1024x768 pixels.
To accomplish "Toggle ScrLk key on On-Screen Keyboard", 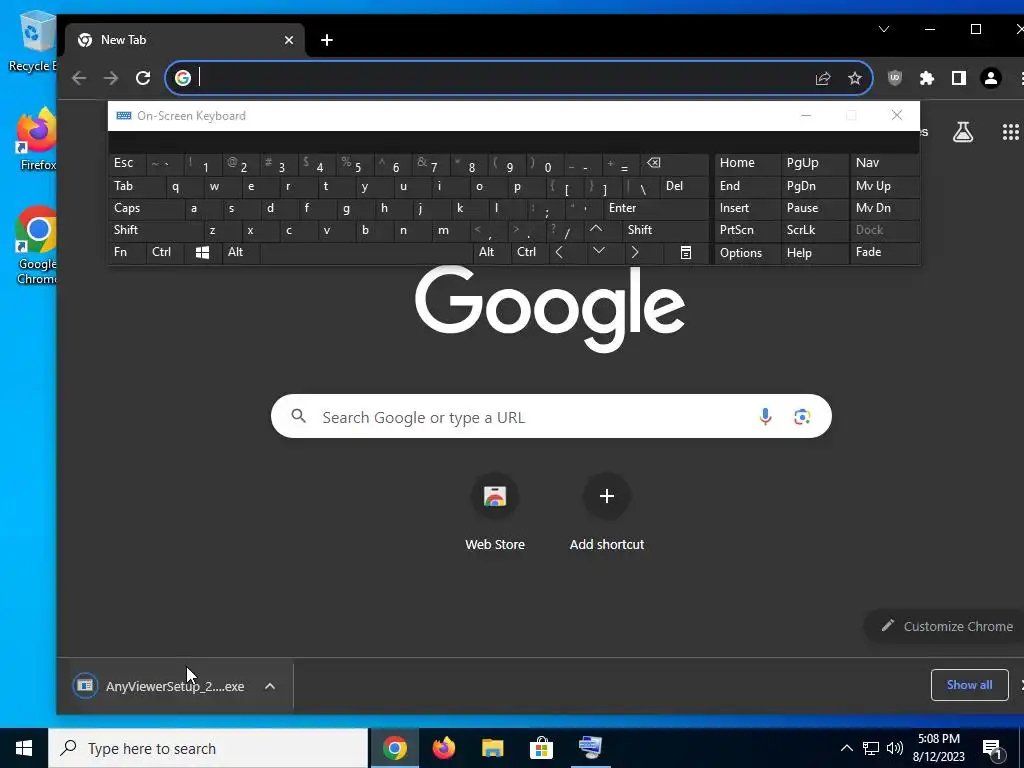I will pos(815,230).
